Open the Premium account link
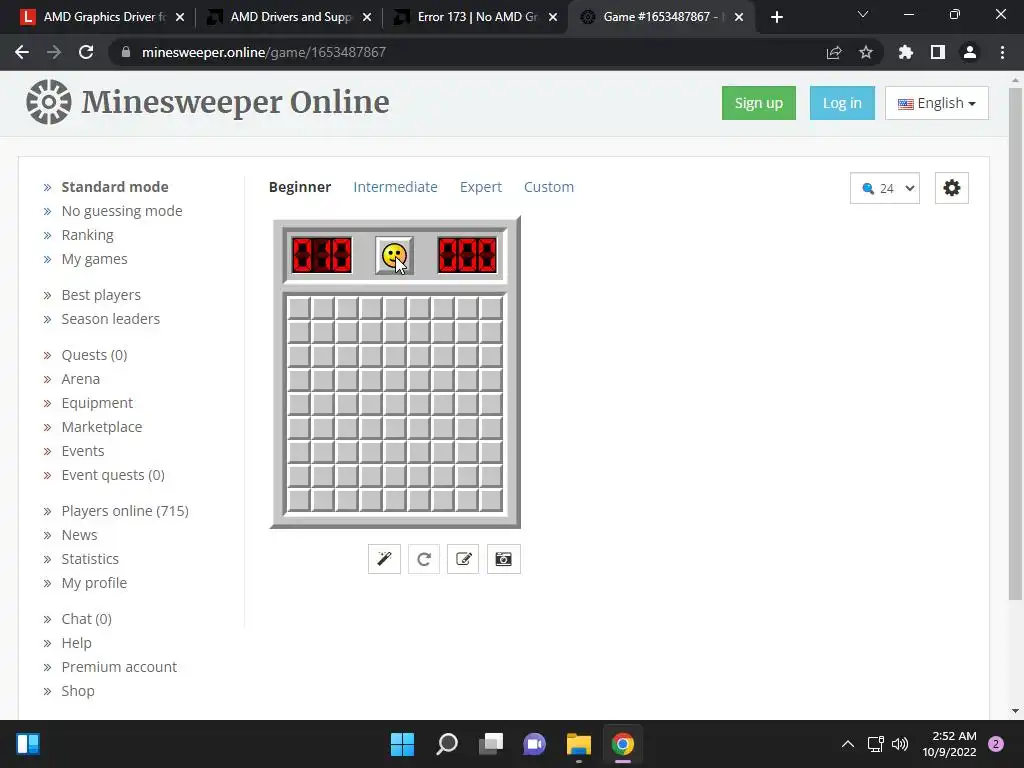The width and height of the screenshot is (1024, 768). coord(119,667)
